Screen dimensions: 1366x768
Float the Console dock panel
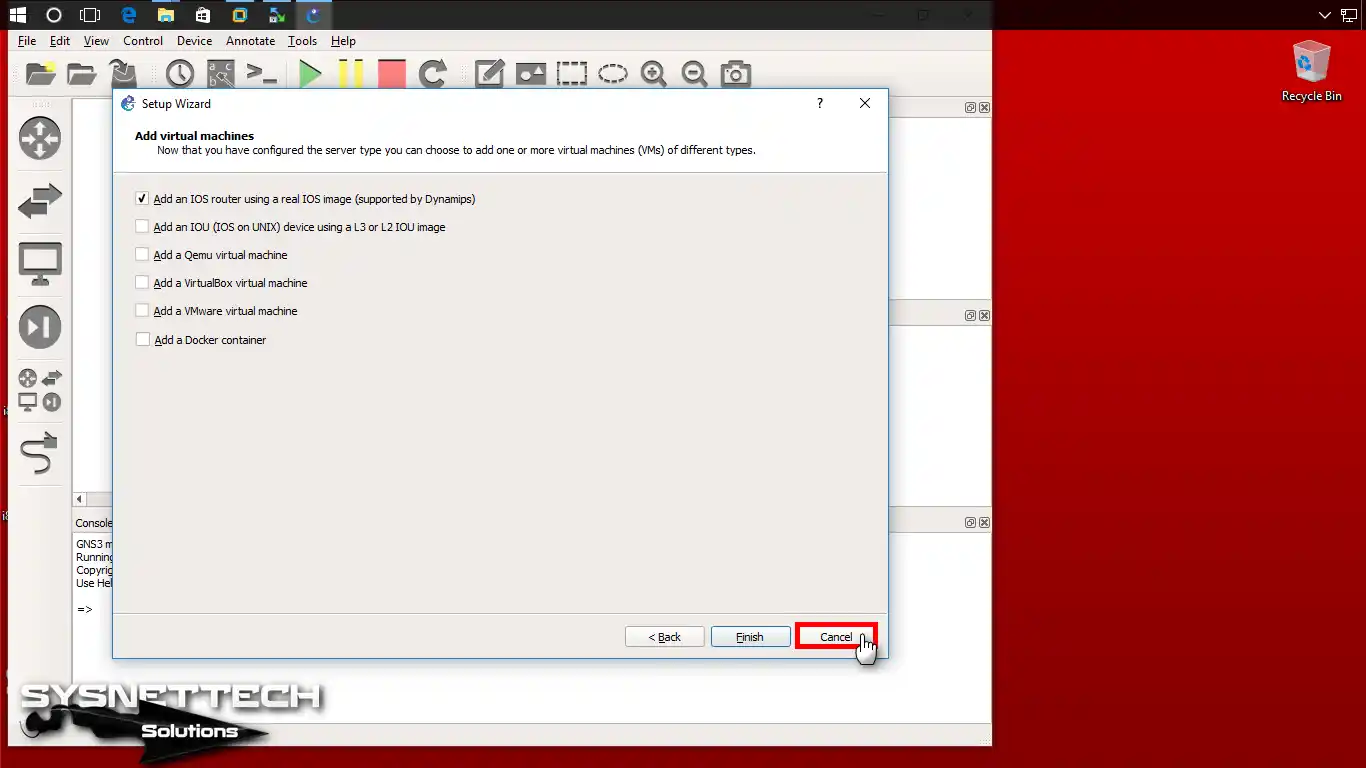click(970, 522)
